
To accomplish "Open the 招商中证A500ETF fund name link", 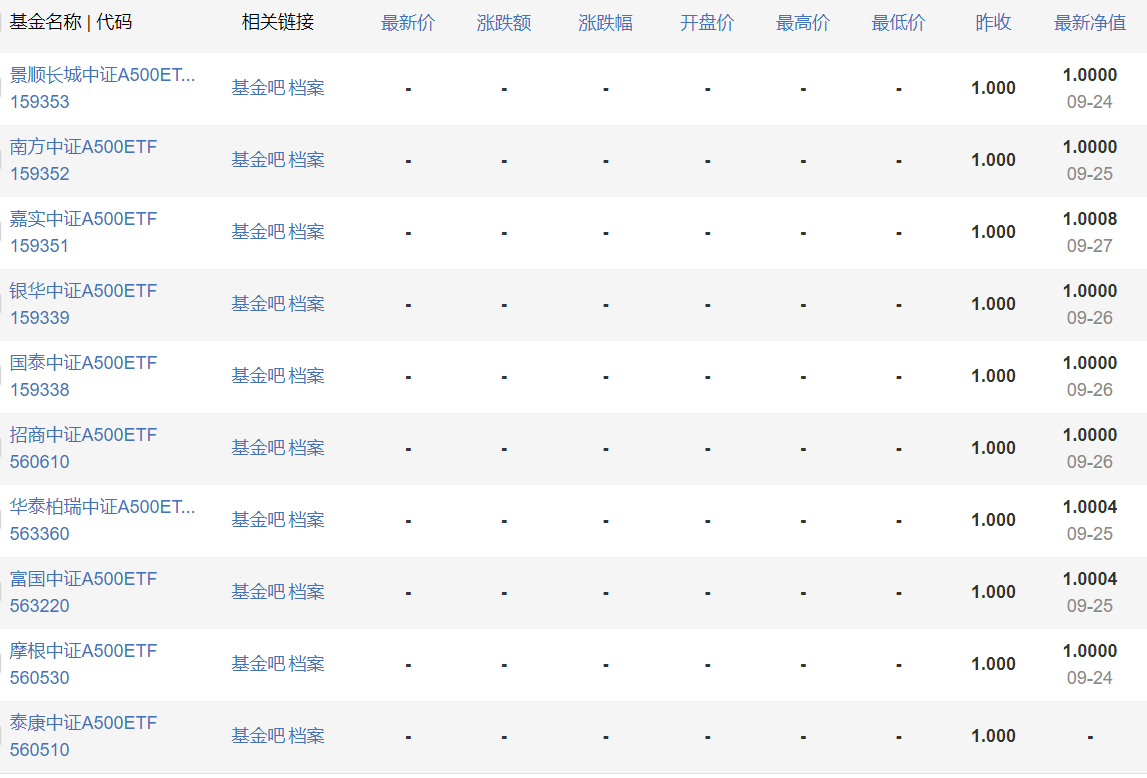I will point(83,435).
